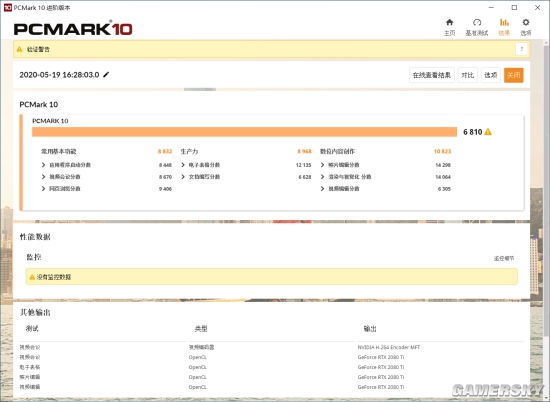Click the orange PCMark 10 score bar
Screen dimensions: 550x402
tap(244, 132)
